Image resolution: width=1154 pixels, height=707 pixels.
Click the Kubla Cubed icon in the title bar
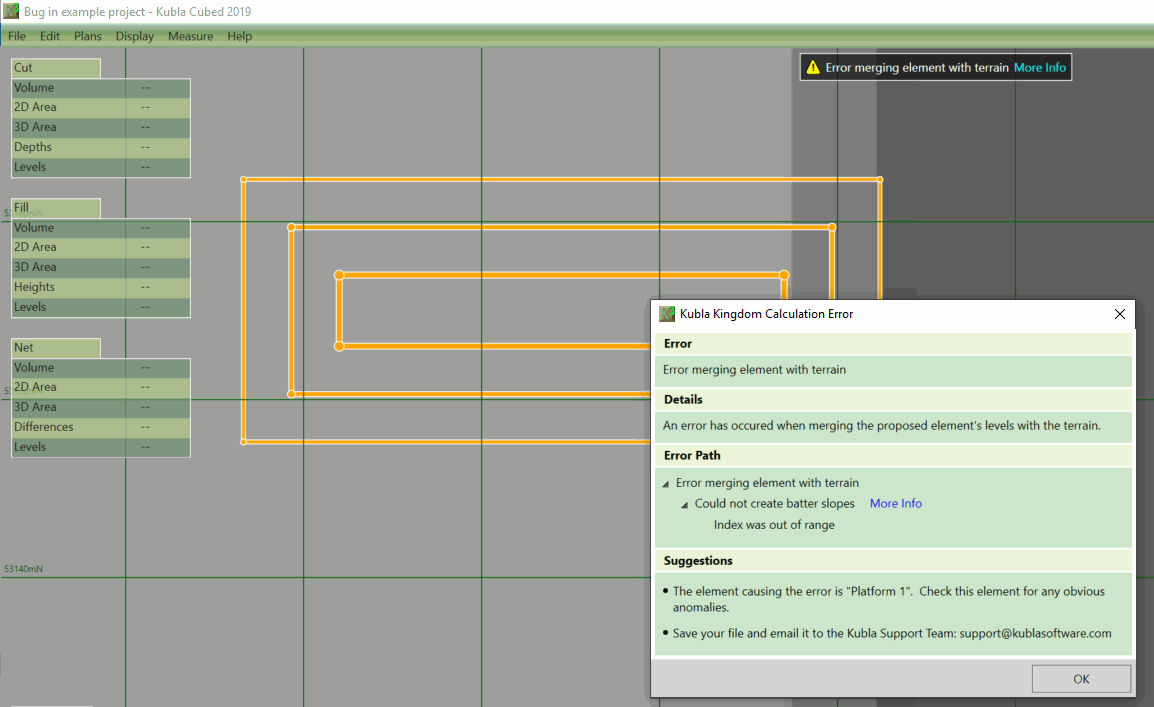[x=11, y=12]
